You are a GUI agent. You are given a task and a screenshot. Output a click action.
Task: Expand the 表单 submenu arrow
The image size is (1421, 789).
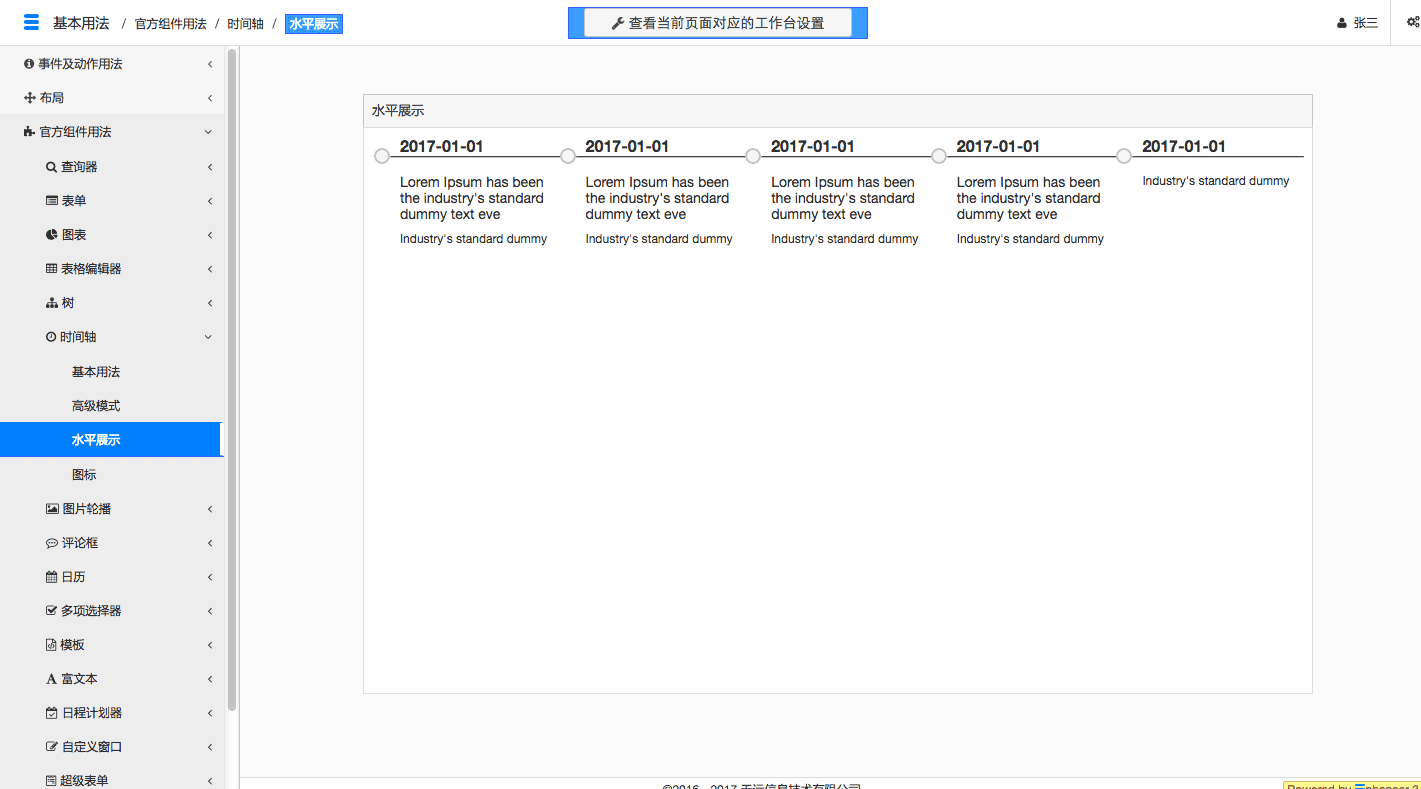coord(210,201)
